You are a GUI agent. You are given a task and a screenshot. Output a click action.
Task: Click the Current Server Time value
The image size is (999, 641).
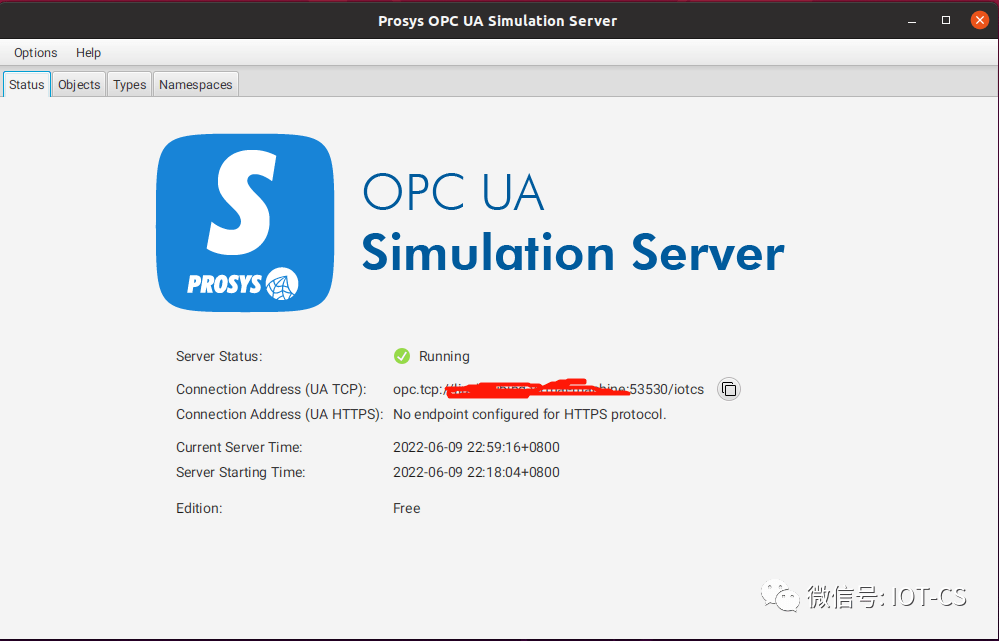(476, 447)
